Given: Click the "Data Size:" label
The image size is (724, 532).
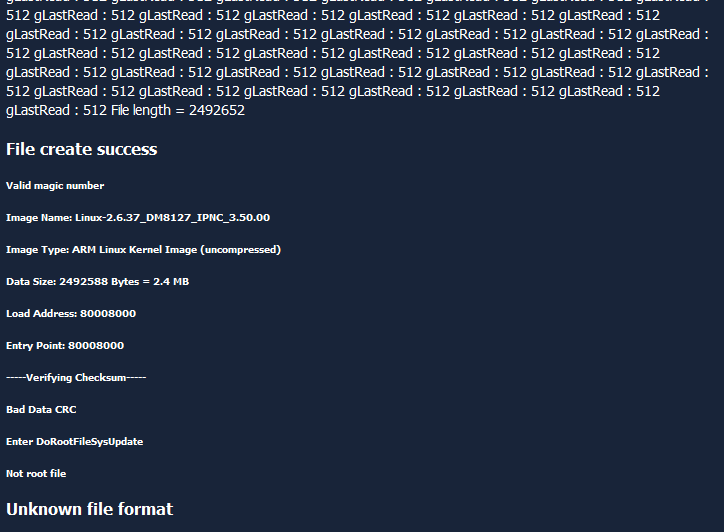Looking at the screenshot, I should click(x=31, y=282).
